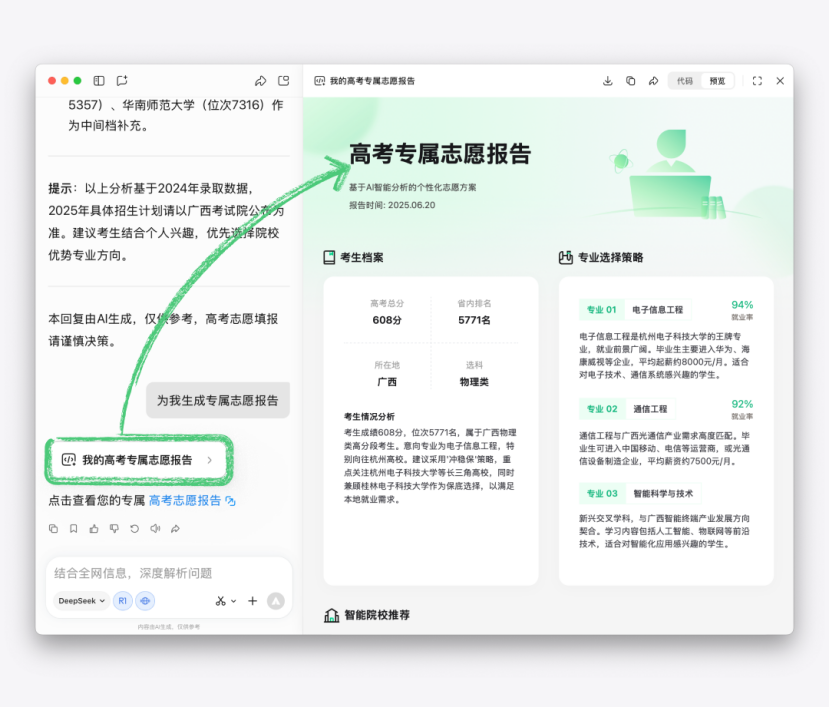Screen dimensions: 830x708
Task: Click the 608分 total score value
Action: point(387,320)
